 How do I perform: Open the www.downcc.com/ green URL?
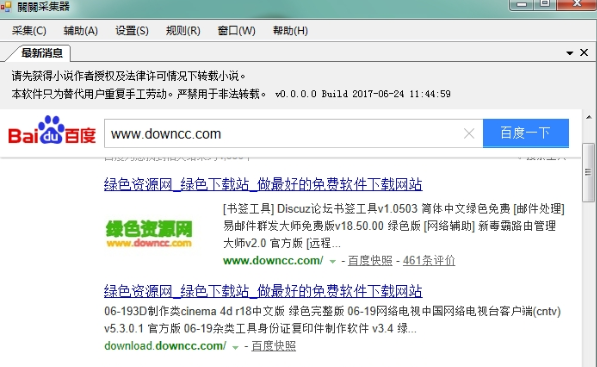point(273,260)
